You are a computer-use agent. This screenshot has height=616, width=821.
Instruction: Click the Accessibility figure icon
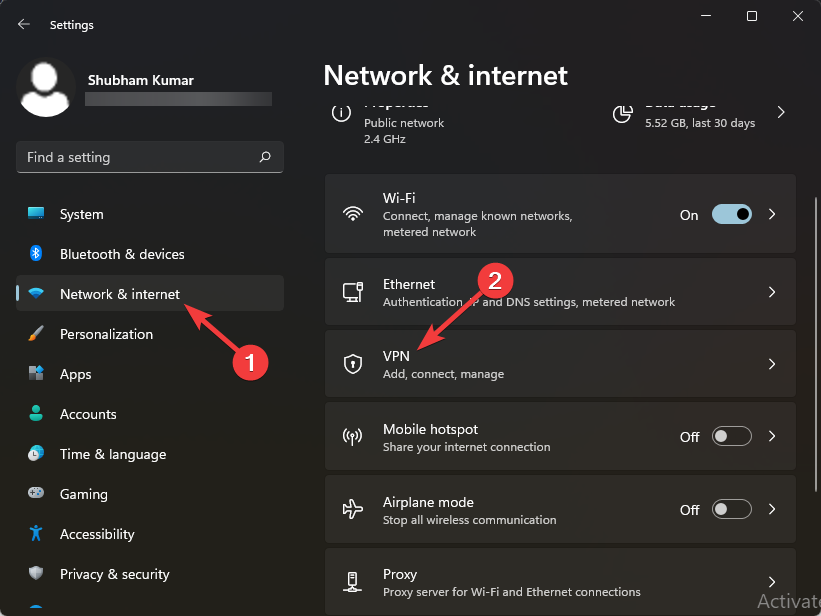point(37,534)
